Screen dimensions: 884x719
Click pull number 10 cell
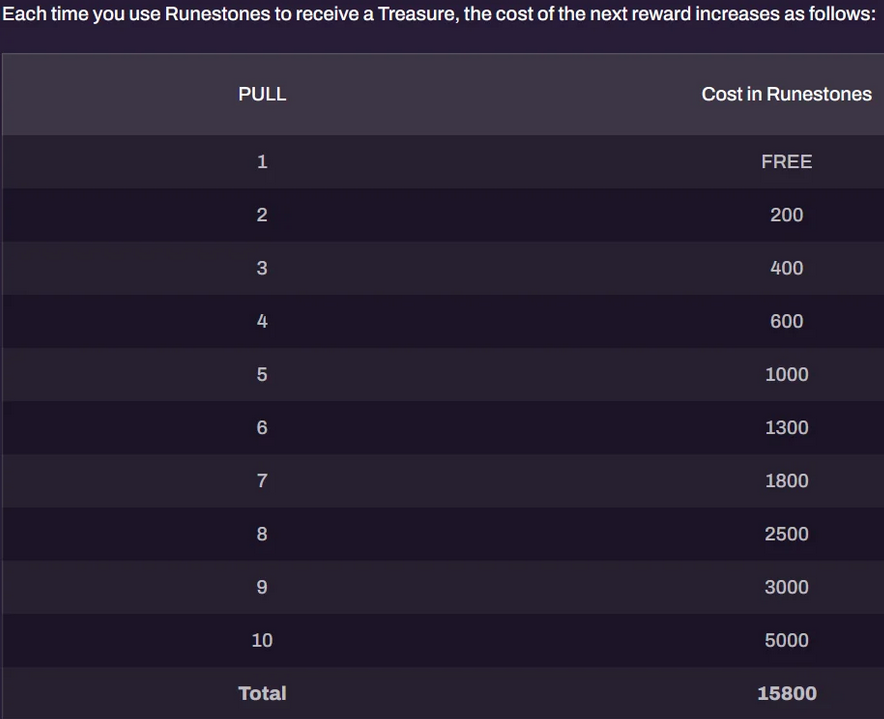(x=262, y=640)
